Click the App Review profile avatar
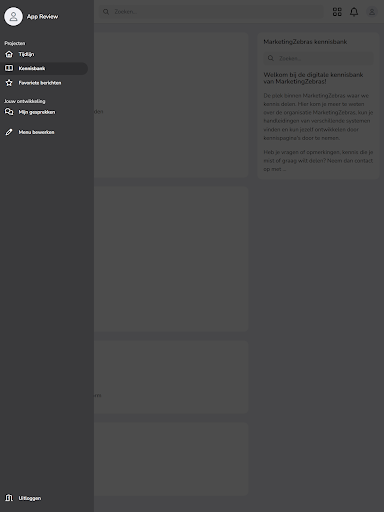The width and height of the screenshot is (384, 512). click(13, 16)
